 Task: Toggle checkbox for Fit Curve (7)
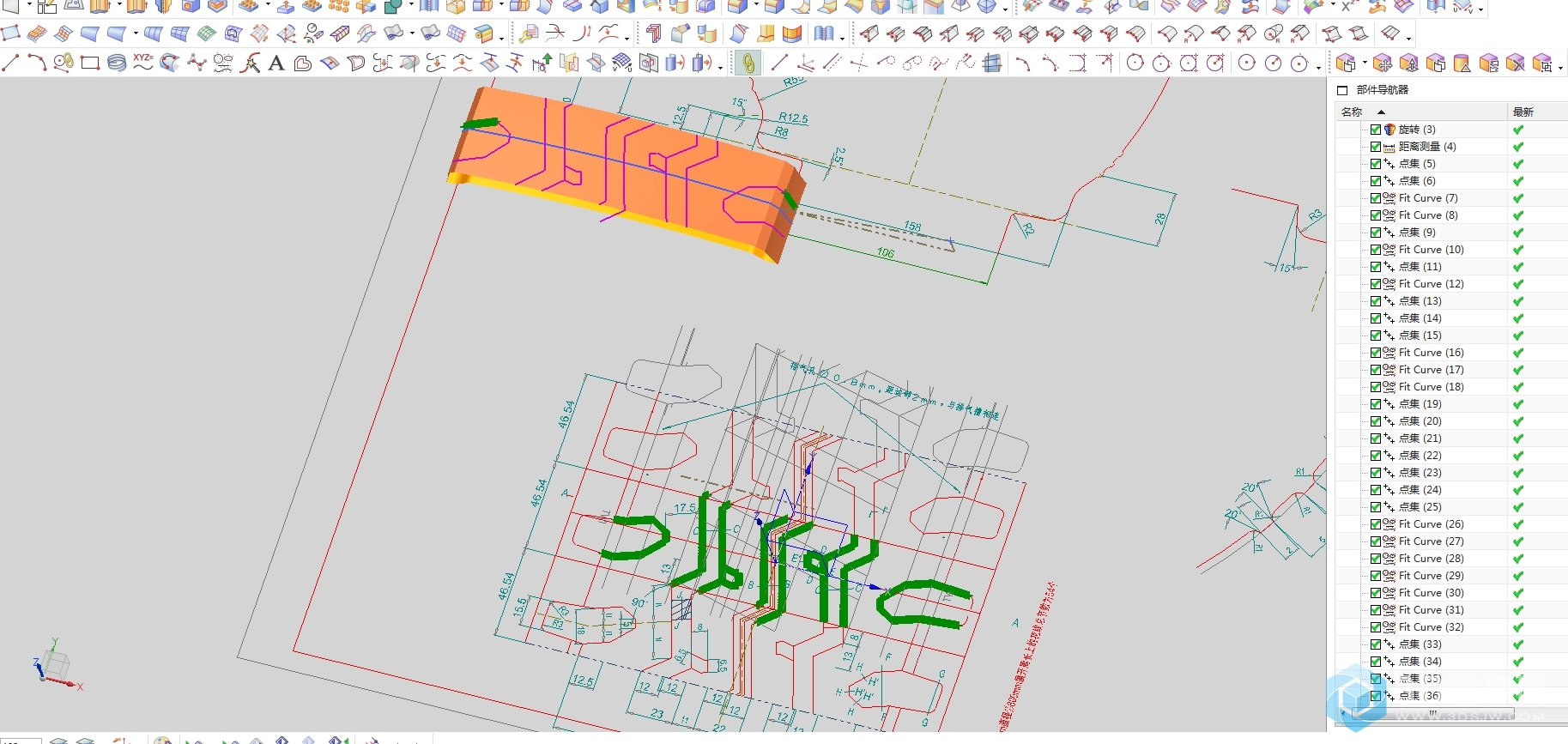point(1376,198)
